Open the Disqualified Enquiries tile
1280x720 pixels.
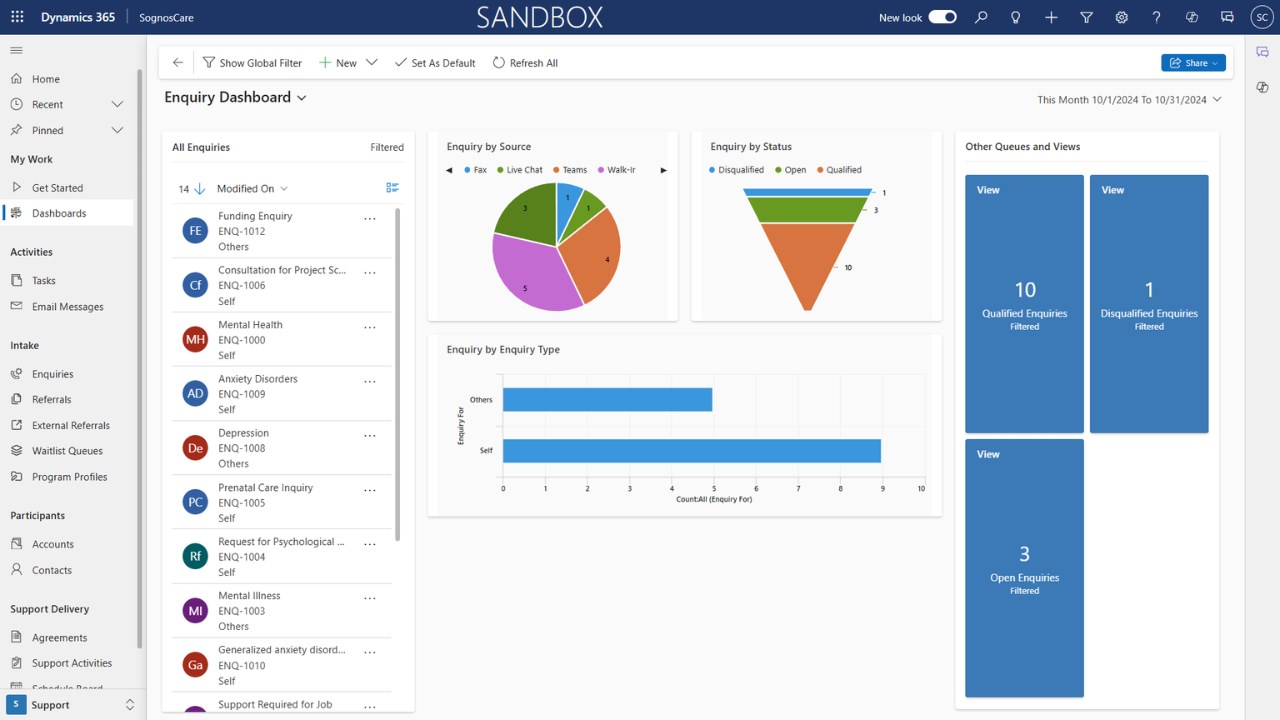tap(1149, 304)
